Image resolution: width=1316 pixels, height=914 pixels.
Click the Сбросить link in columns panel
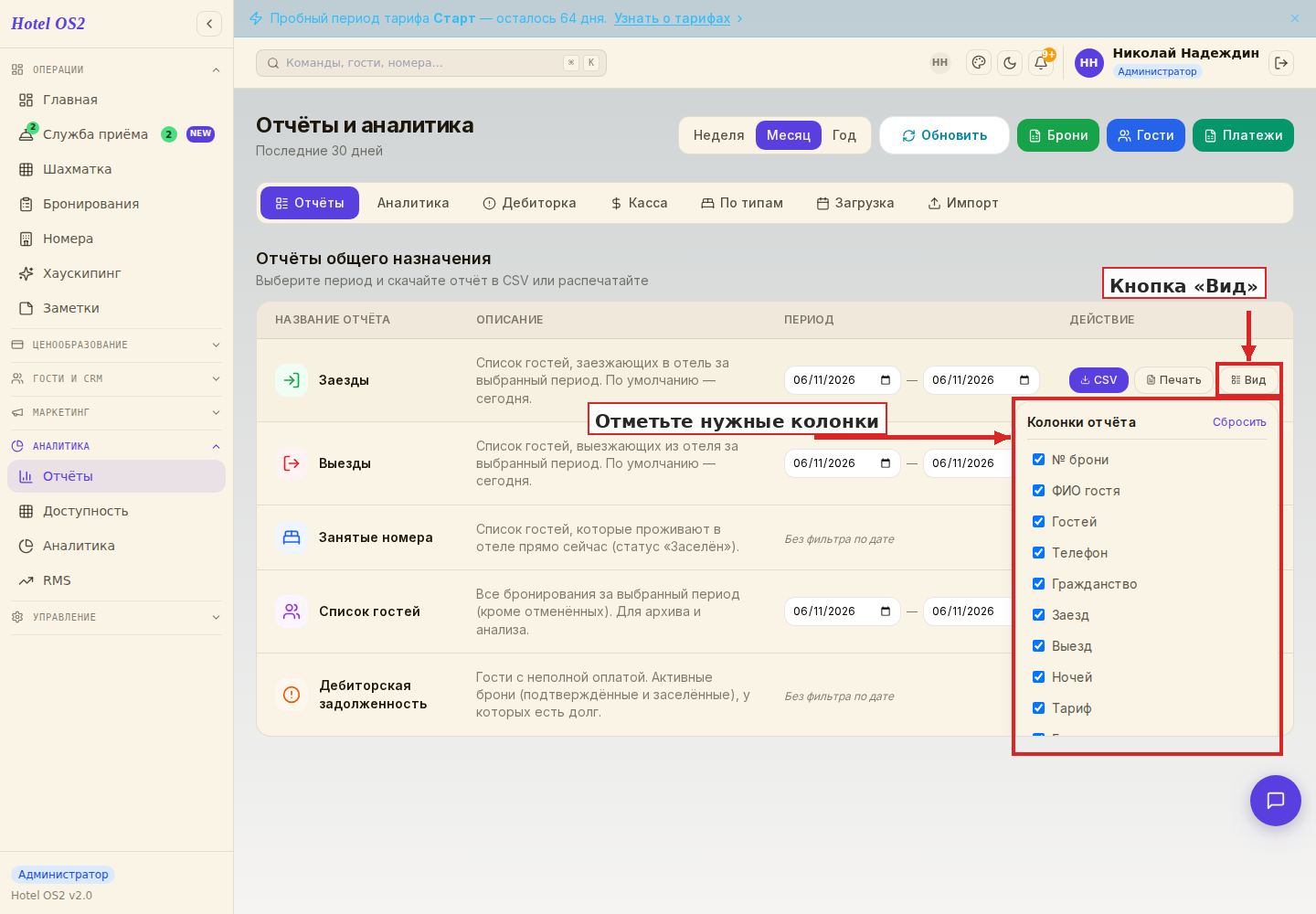pyautogui.click(x=1239, y=422)
